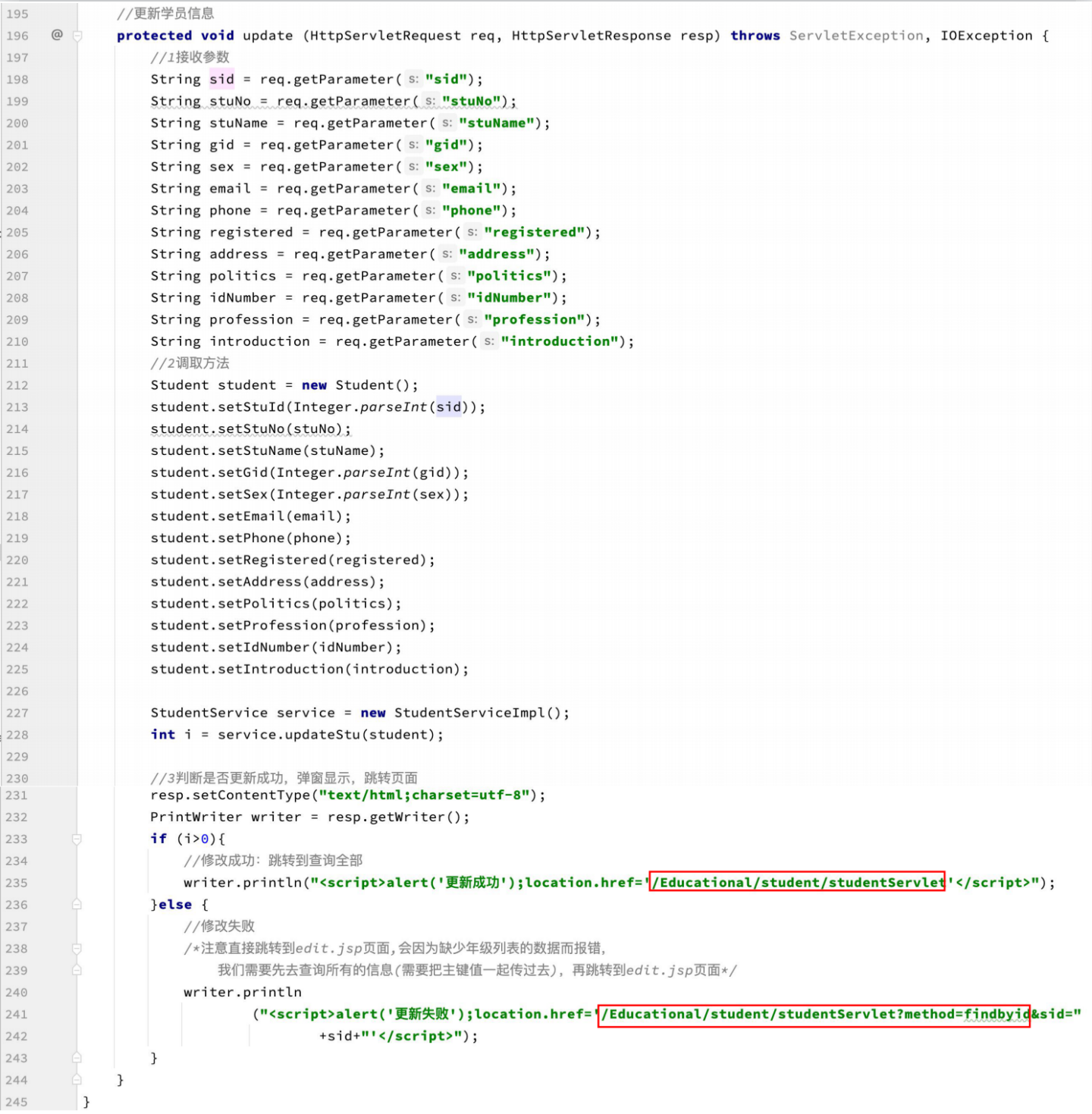The height and width of the screenshot is (1114, 1092).
Task: Click the 'protected' keyword on line 196
Action: pos(154,36)
